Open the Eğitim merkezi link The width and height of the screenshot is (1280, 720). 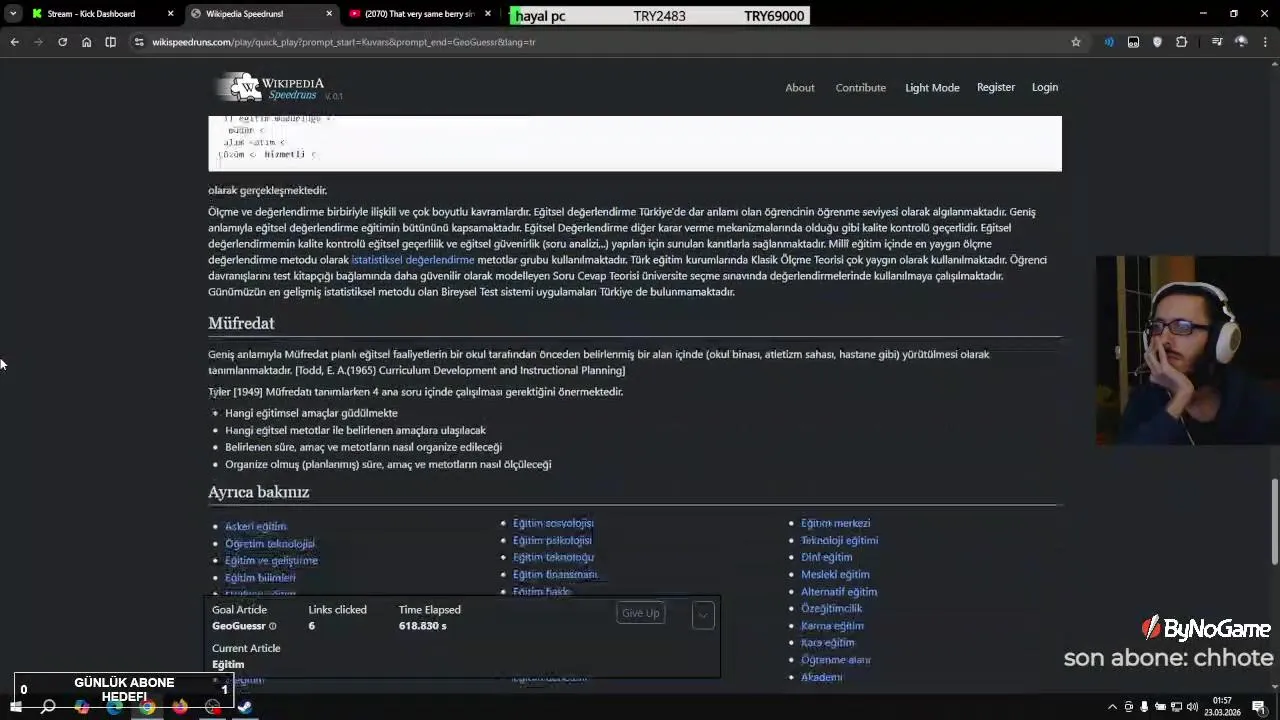pyautogui.click(x=836, y=524)
